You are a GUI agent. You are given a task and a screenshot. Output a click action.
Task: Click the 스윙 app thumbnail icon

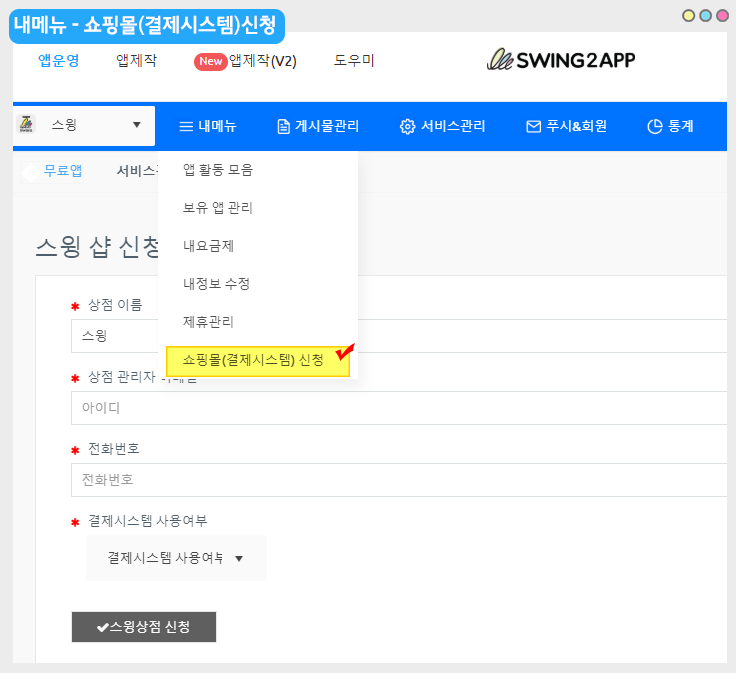[27, 125]
